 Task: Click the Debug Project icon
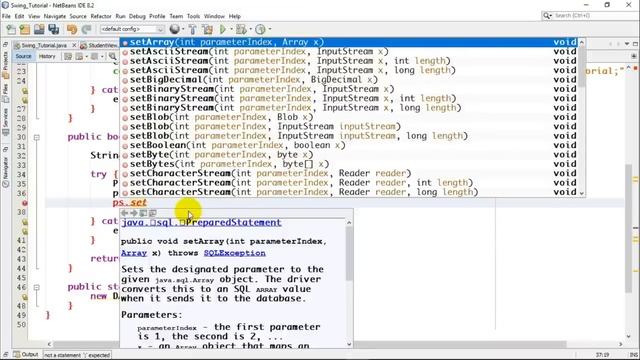pos(241,29)
